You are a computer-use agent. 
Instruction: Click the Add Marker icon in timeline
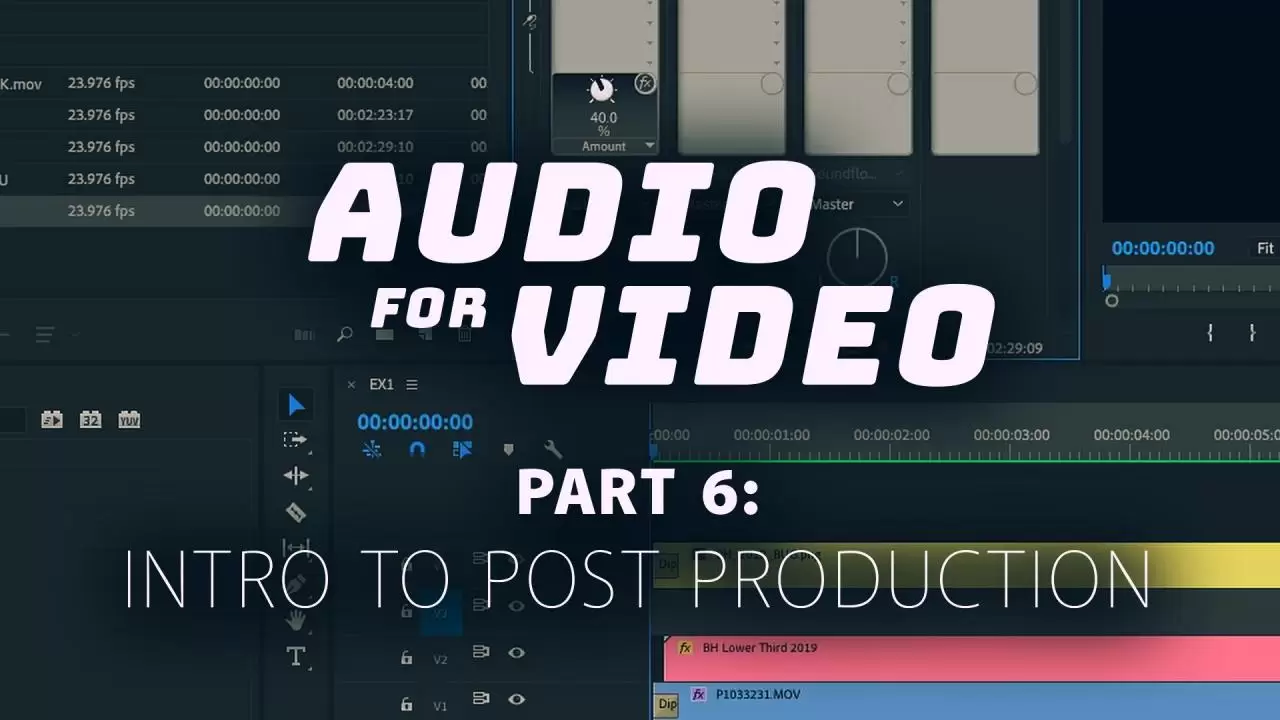(x=508, y=450)
